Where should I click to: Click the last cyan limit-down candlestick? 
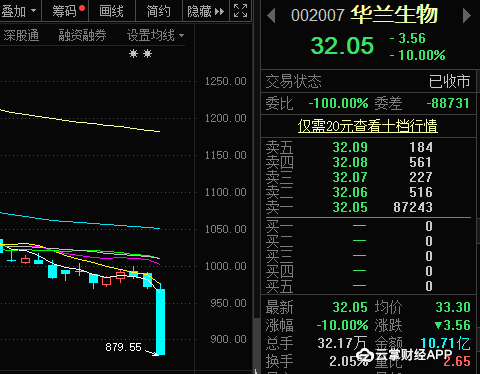160,322
